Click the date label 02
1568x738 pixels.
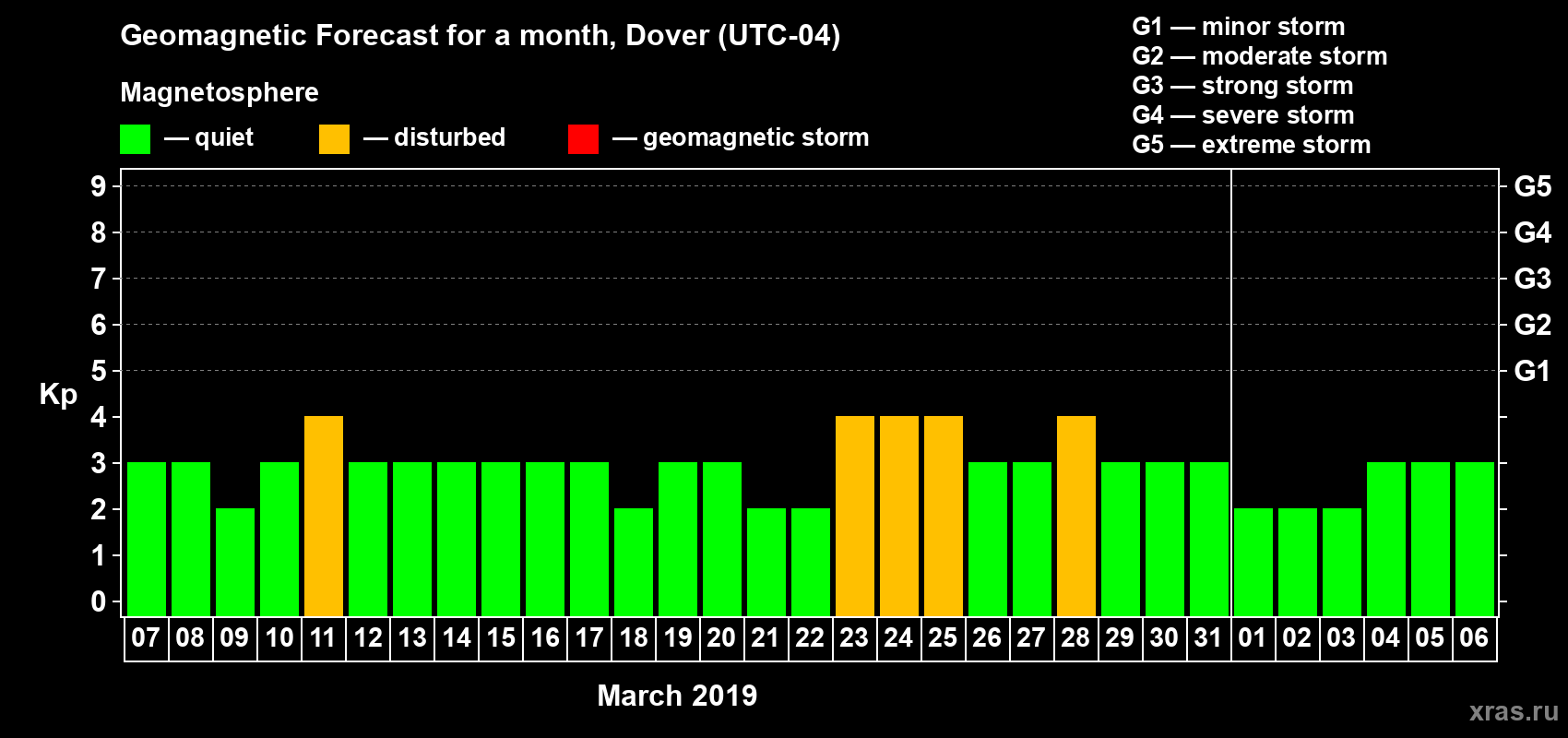pos(1297,638)
